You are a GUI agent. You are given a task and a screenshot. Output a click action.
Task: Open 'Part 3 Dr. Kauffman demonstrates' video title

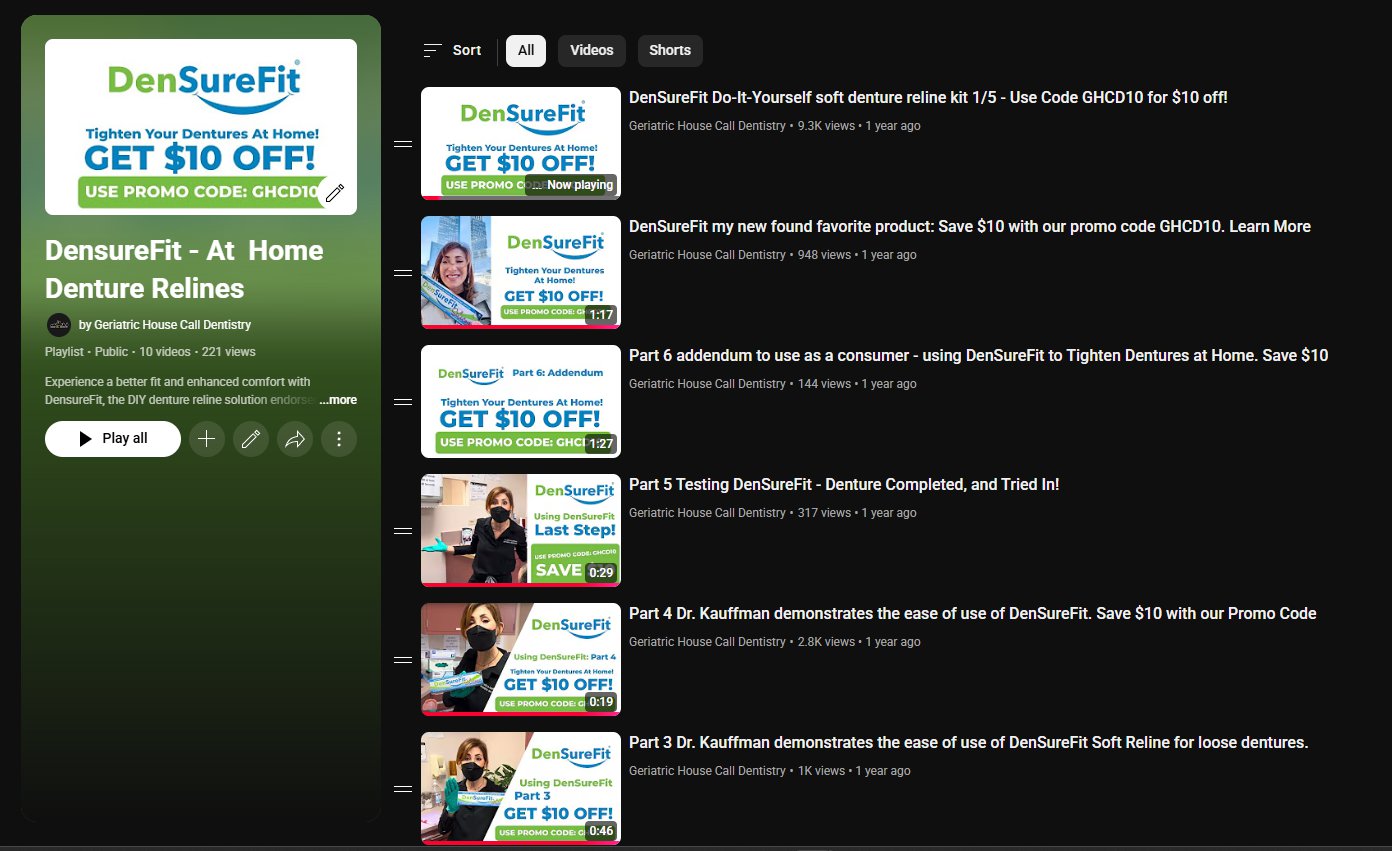tap(969, 743)
